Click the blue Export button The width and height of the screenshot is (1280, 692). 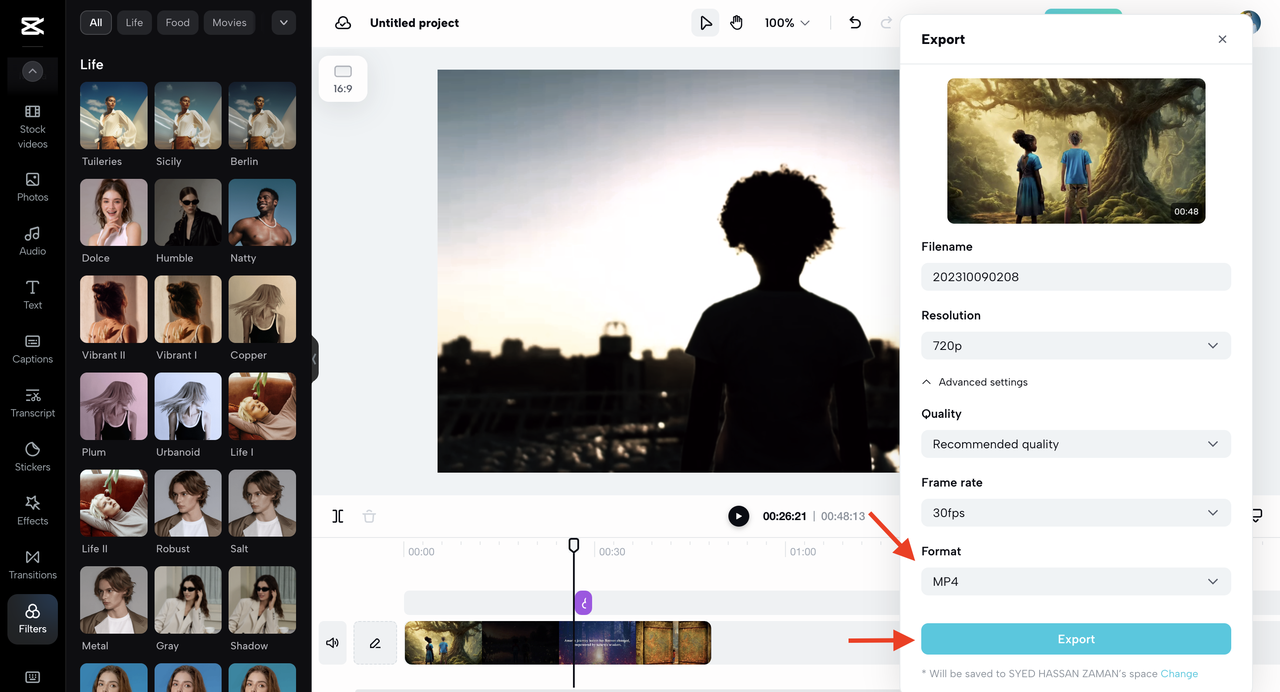tap(1075, 639)
